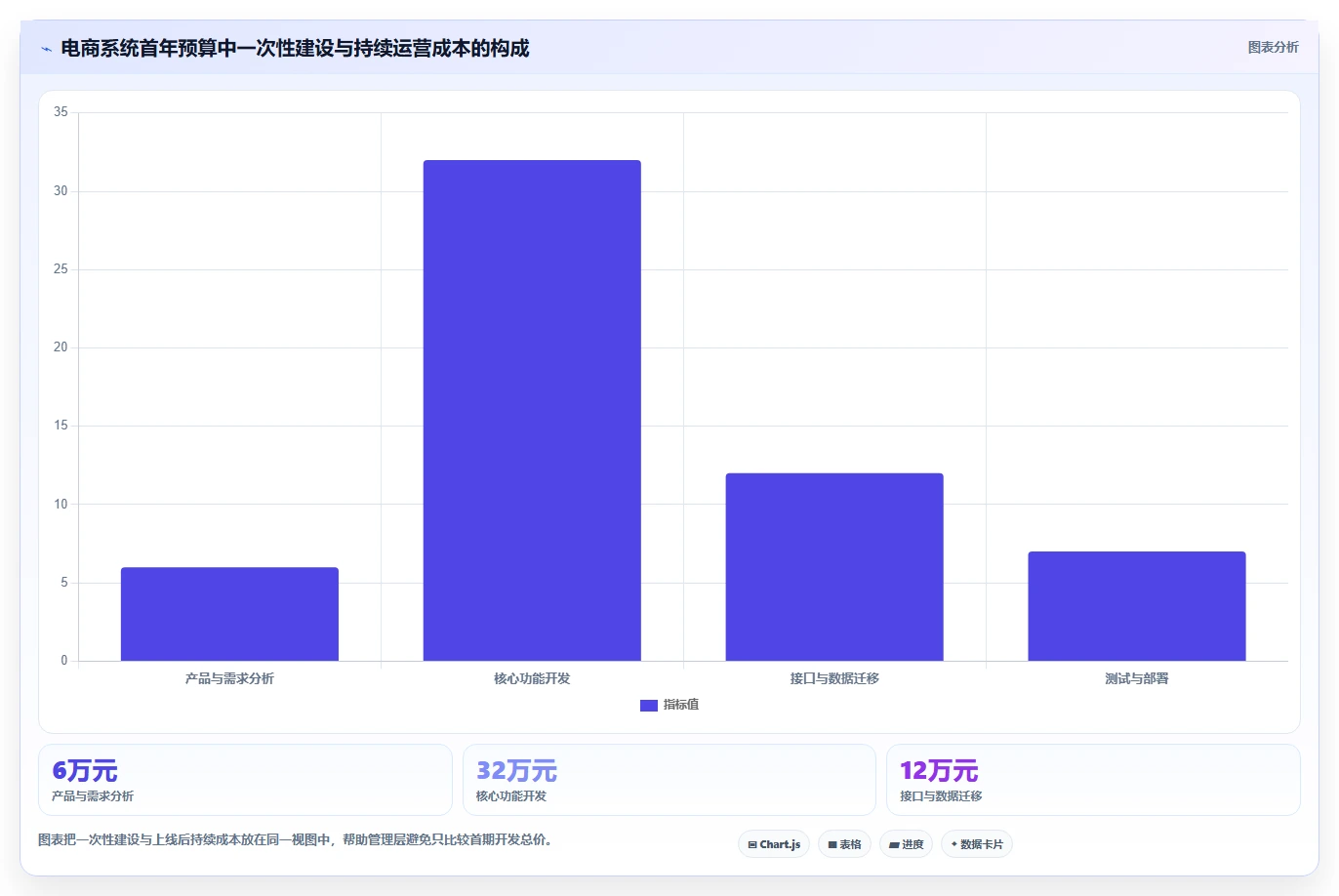Click the y-axis value 10

click(x=61, y=504)
